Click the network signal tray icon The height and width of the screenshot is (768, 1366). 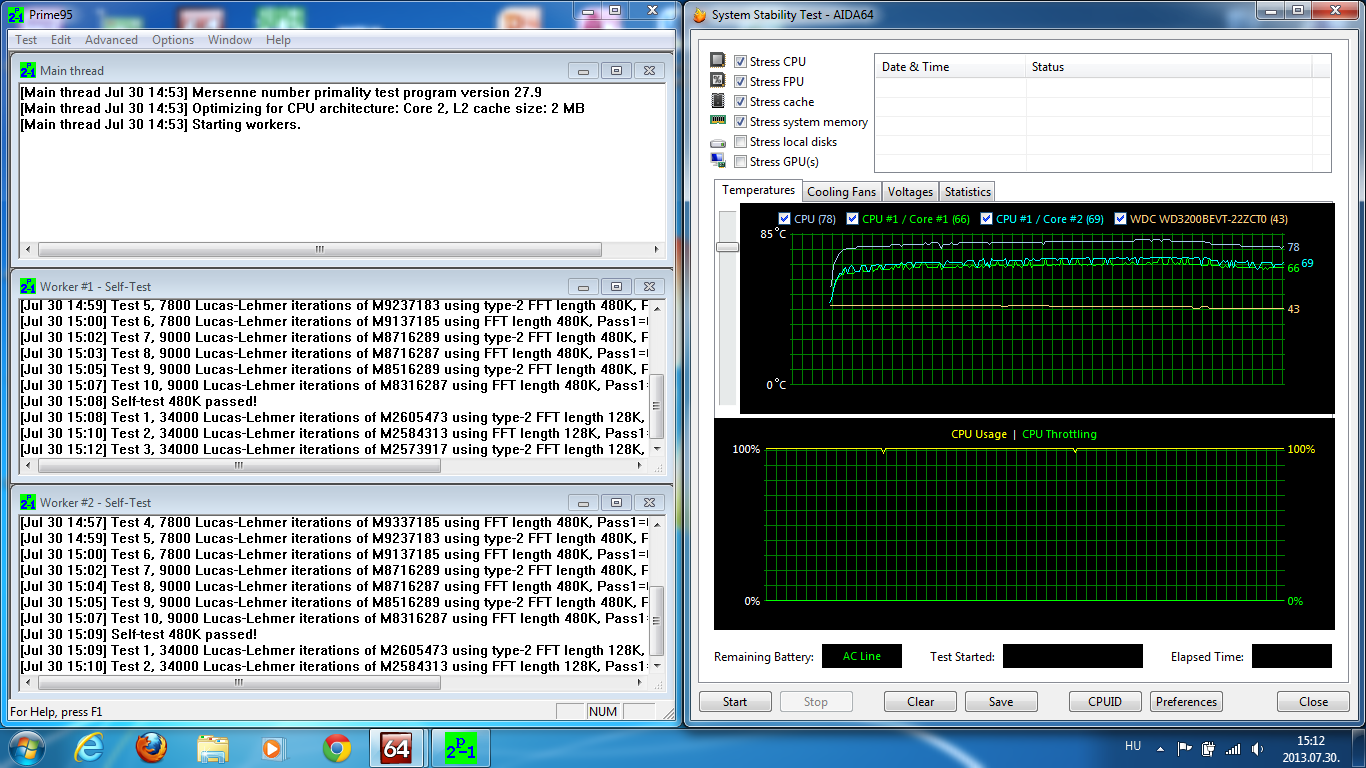point(1233,748)
